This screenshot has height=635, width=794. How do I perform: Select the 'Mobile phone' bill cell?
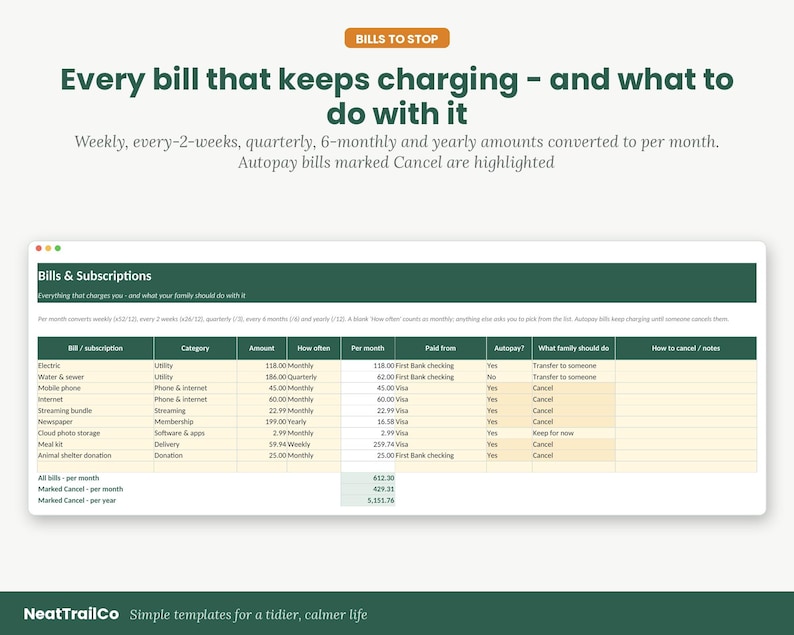tap(95, 388)
